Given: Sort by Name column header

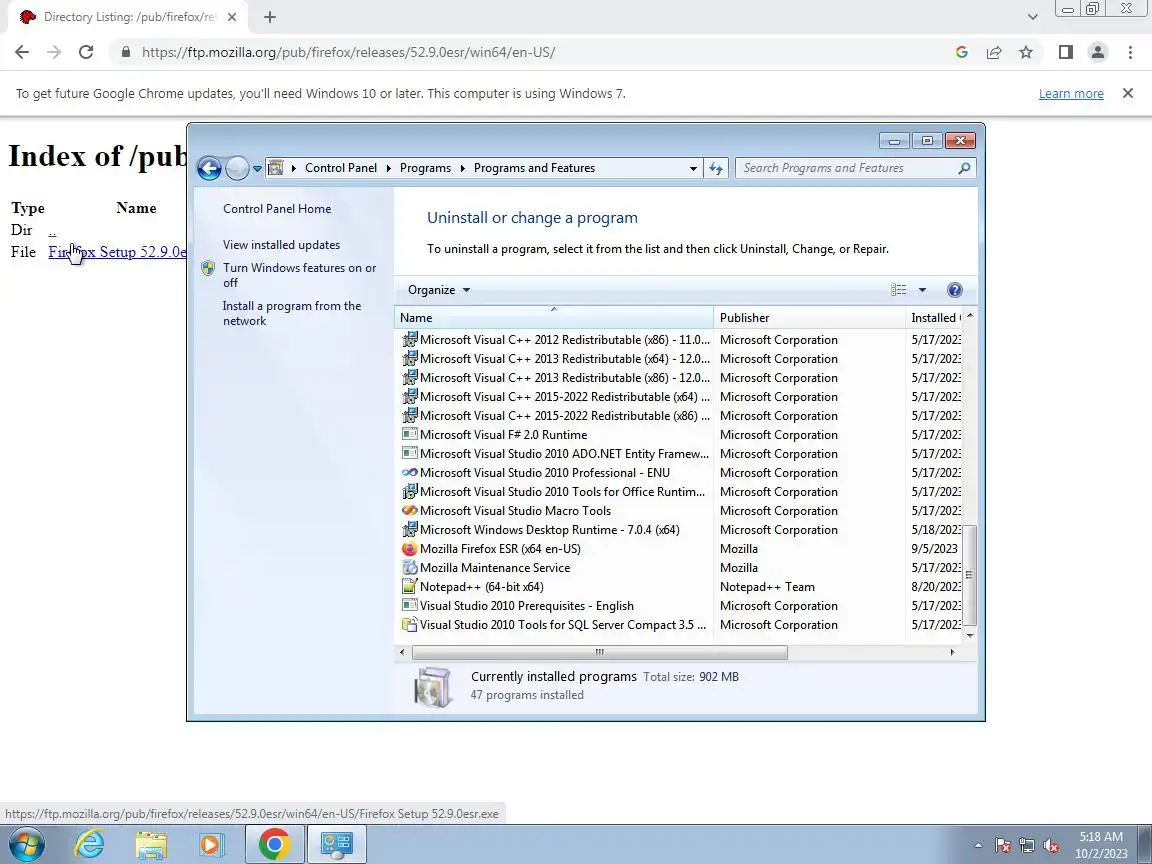Looking at the screenshot, I should coord(554,317).
